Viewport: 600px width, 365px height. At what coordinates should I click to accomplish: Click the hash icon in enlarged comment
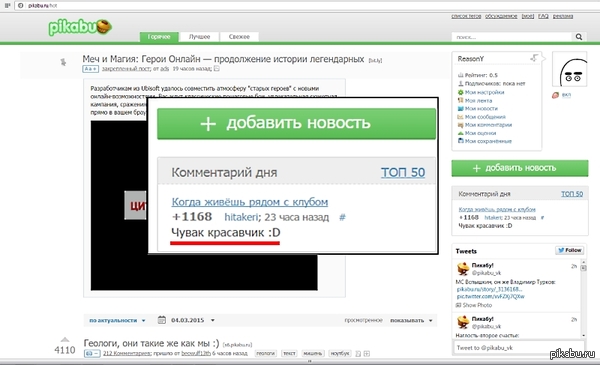click(x=342, y=217)
